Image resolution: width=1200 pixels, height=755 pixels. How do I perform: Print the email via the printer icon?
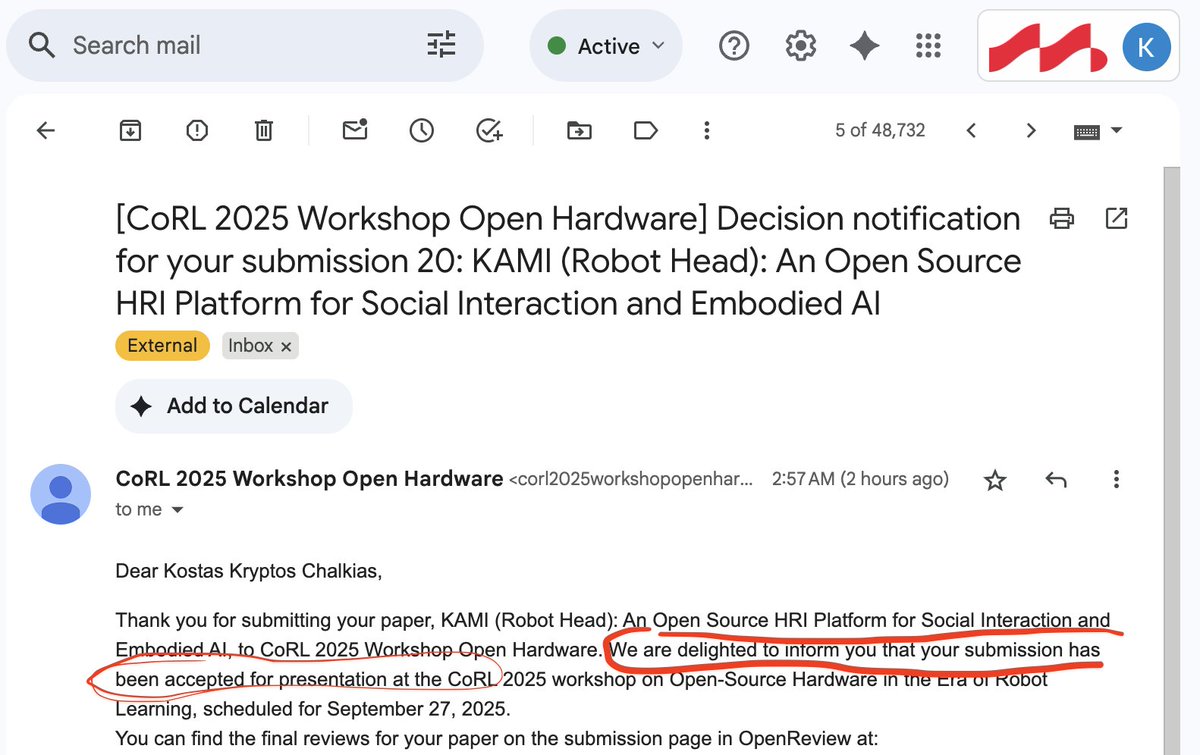click(x=1062, y=218)
